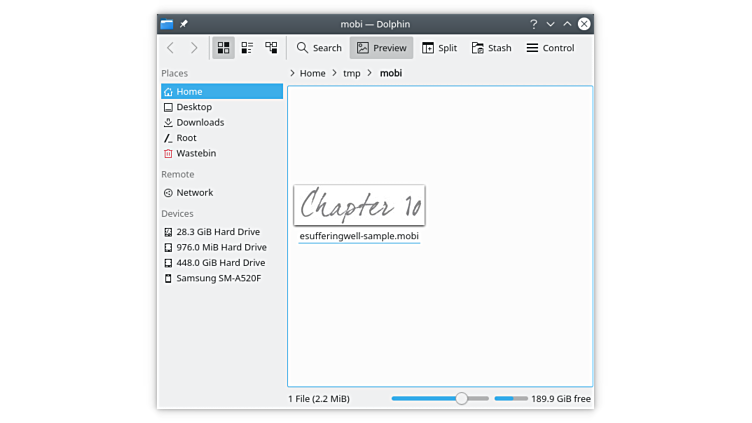Image resolution: width=752 pixels, height=423 pixels.
Task: Switch to Details view mode
Action: pyautogui.click(x=271, y=48)
